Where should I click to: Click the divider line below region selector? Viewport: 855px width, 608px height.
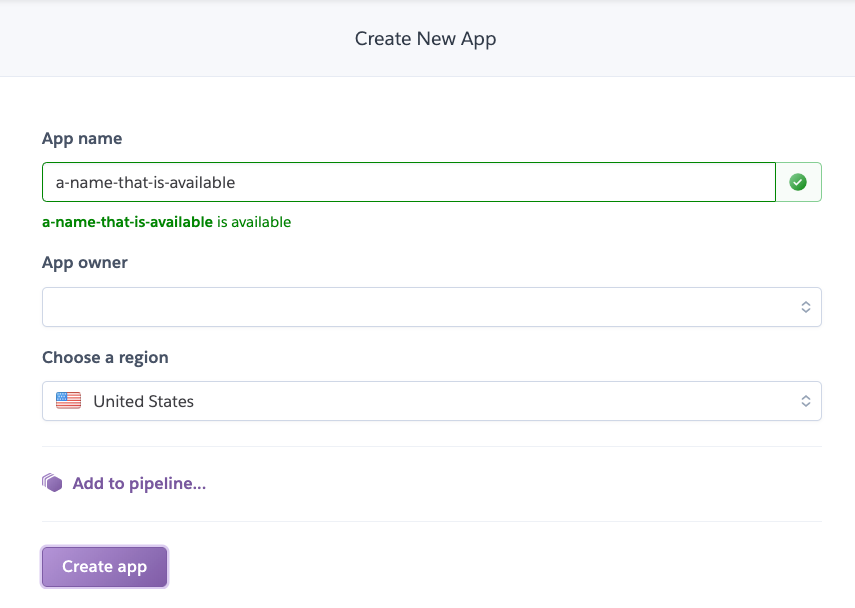431,447
